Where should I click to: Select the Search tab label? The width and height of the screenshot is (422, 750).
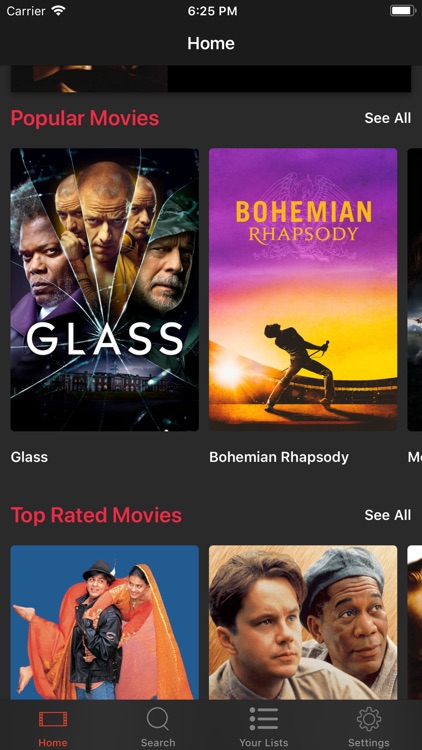point(158,743)
